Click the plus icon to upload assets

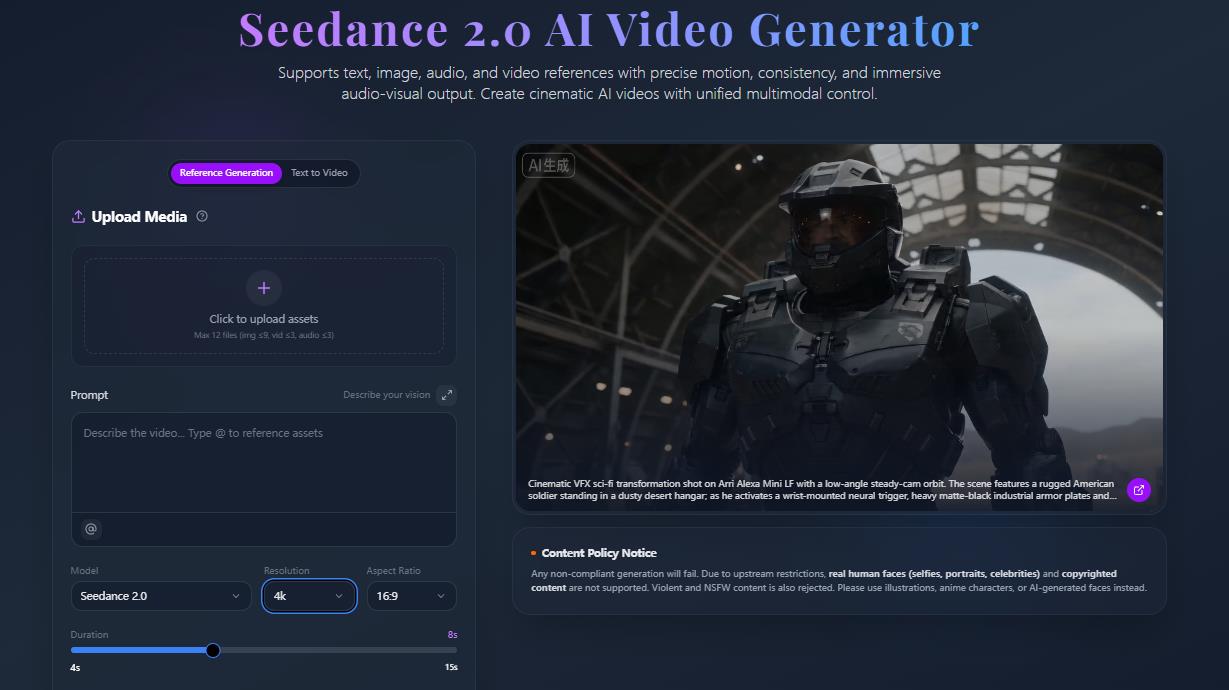point(264,288)
